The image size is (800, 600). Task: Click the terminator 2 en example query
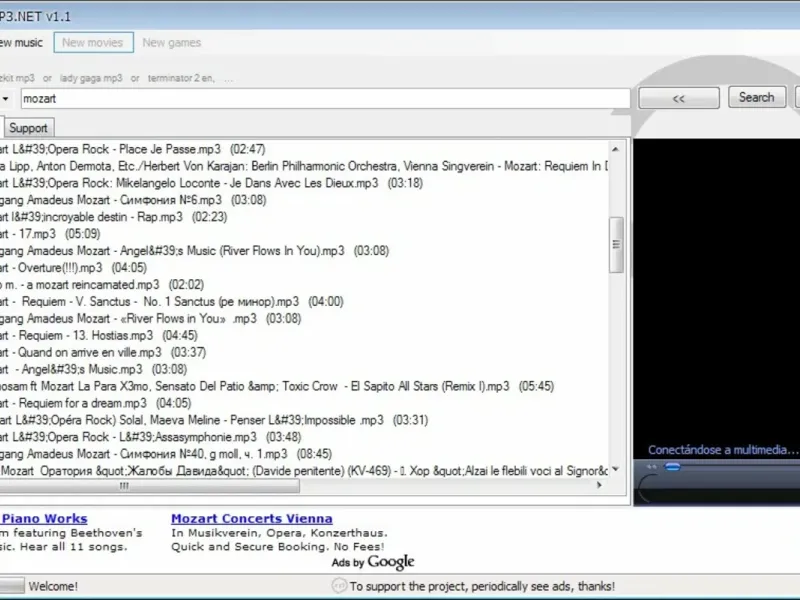pyautogui.click(x=181, y=78)
